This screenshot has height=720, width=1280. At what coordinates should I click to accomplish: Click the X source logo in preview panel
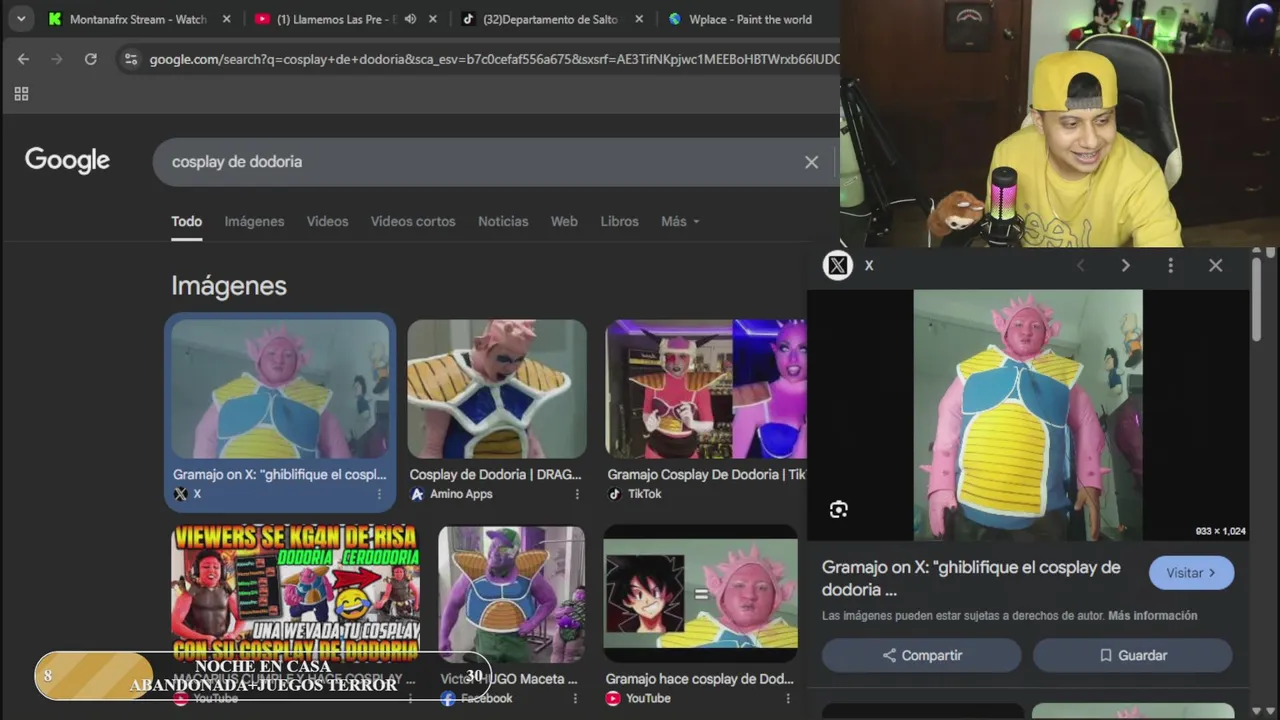838,265
